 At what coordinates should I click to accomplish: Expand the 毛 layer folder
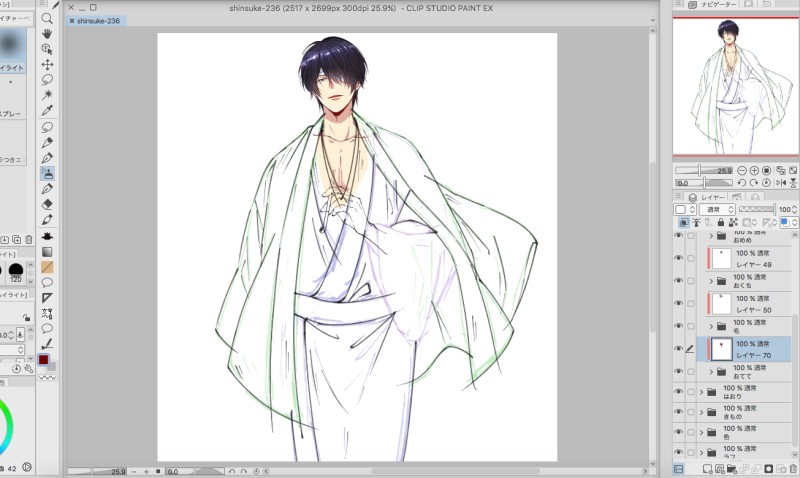click(711, 326)
